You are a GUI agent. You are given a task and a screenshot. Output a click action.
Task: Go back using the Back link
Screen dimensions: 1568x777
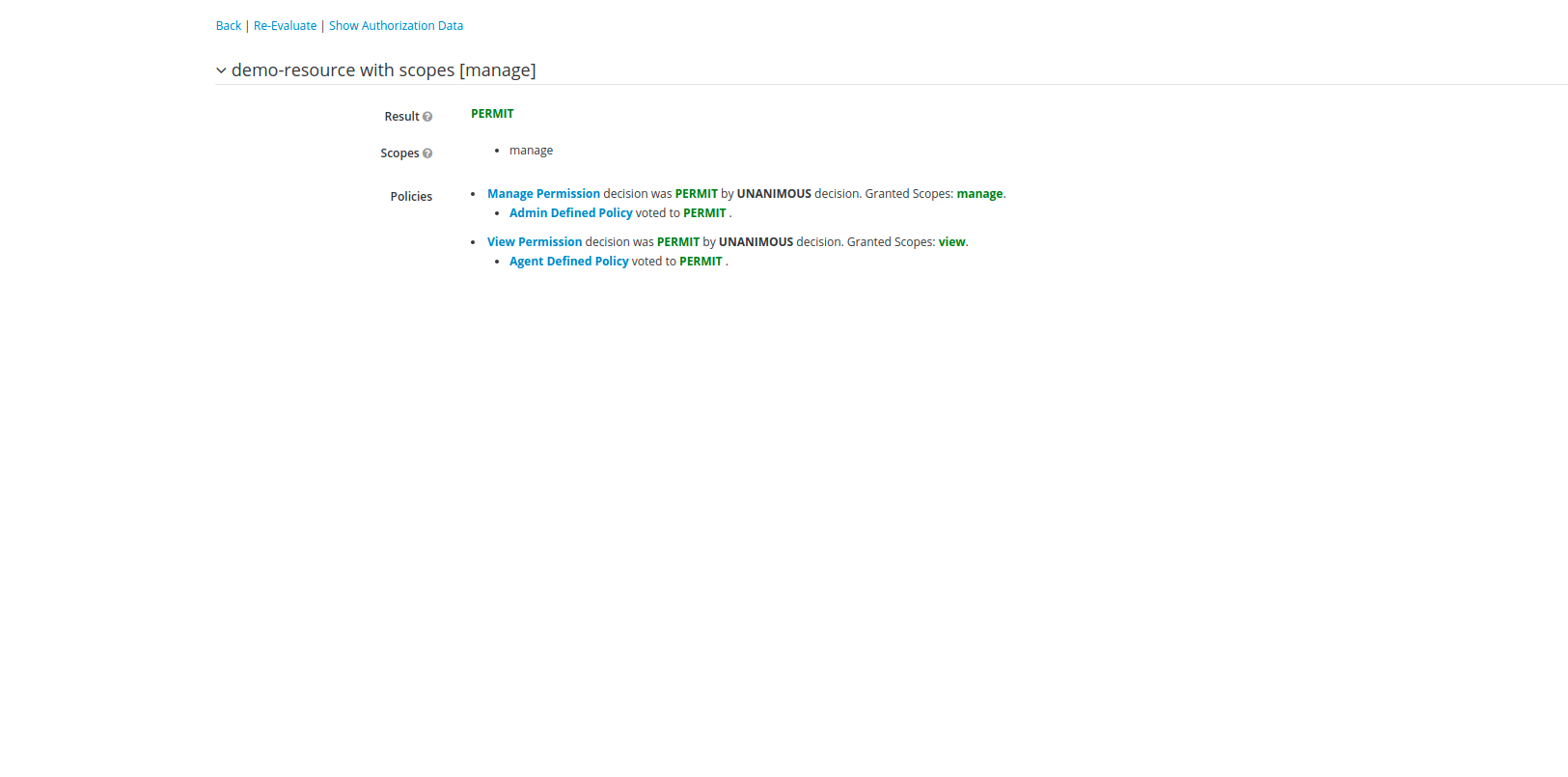229,26
